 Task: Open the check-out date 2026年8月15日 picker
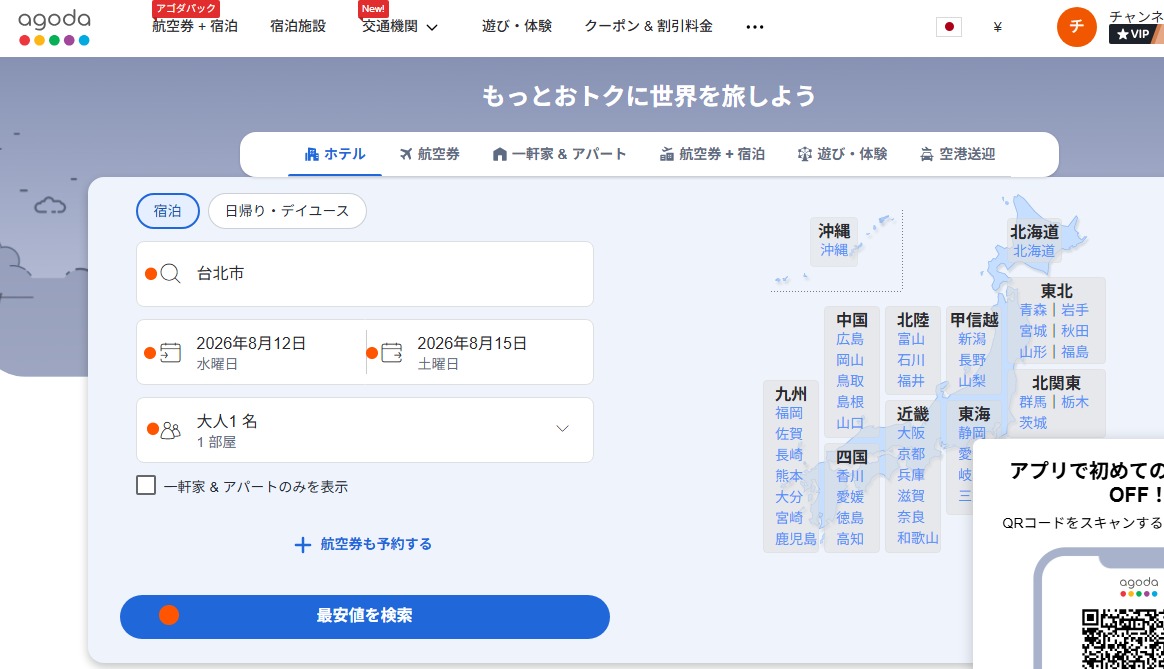480,352
